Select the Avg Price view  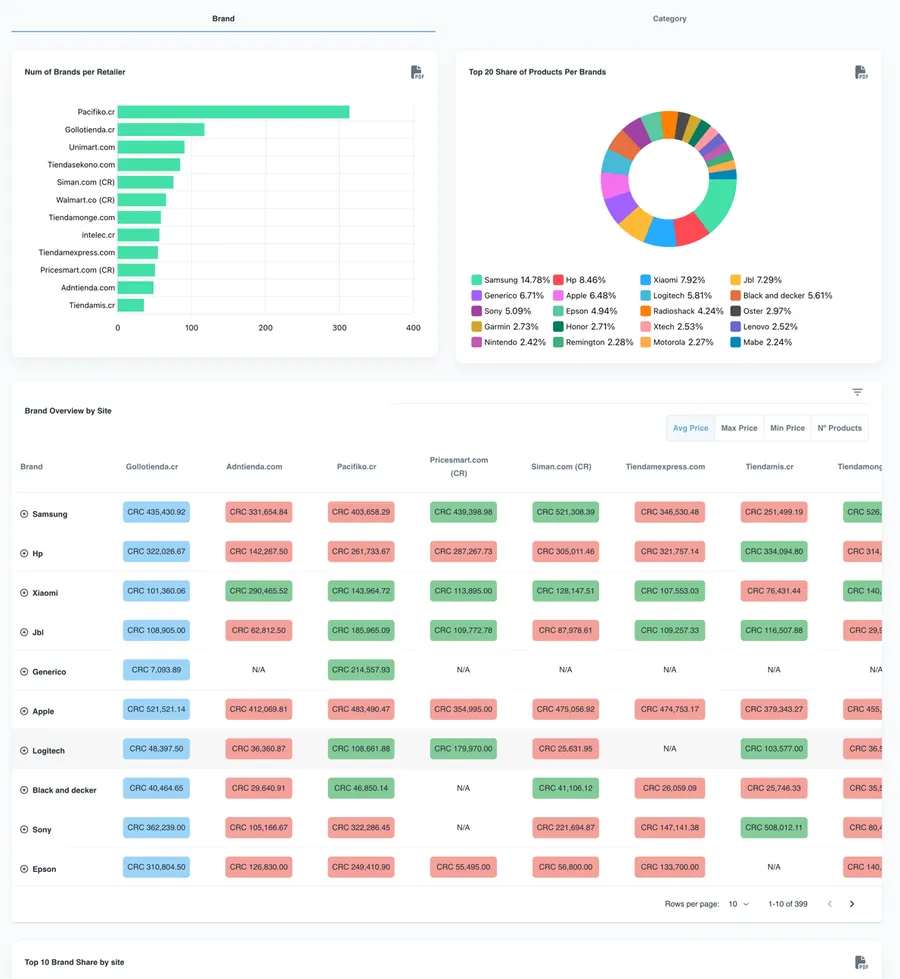click(690, 428)
